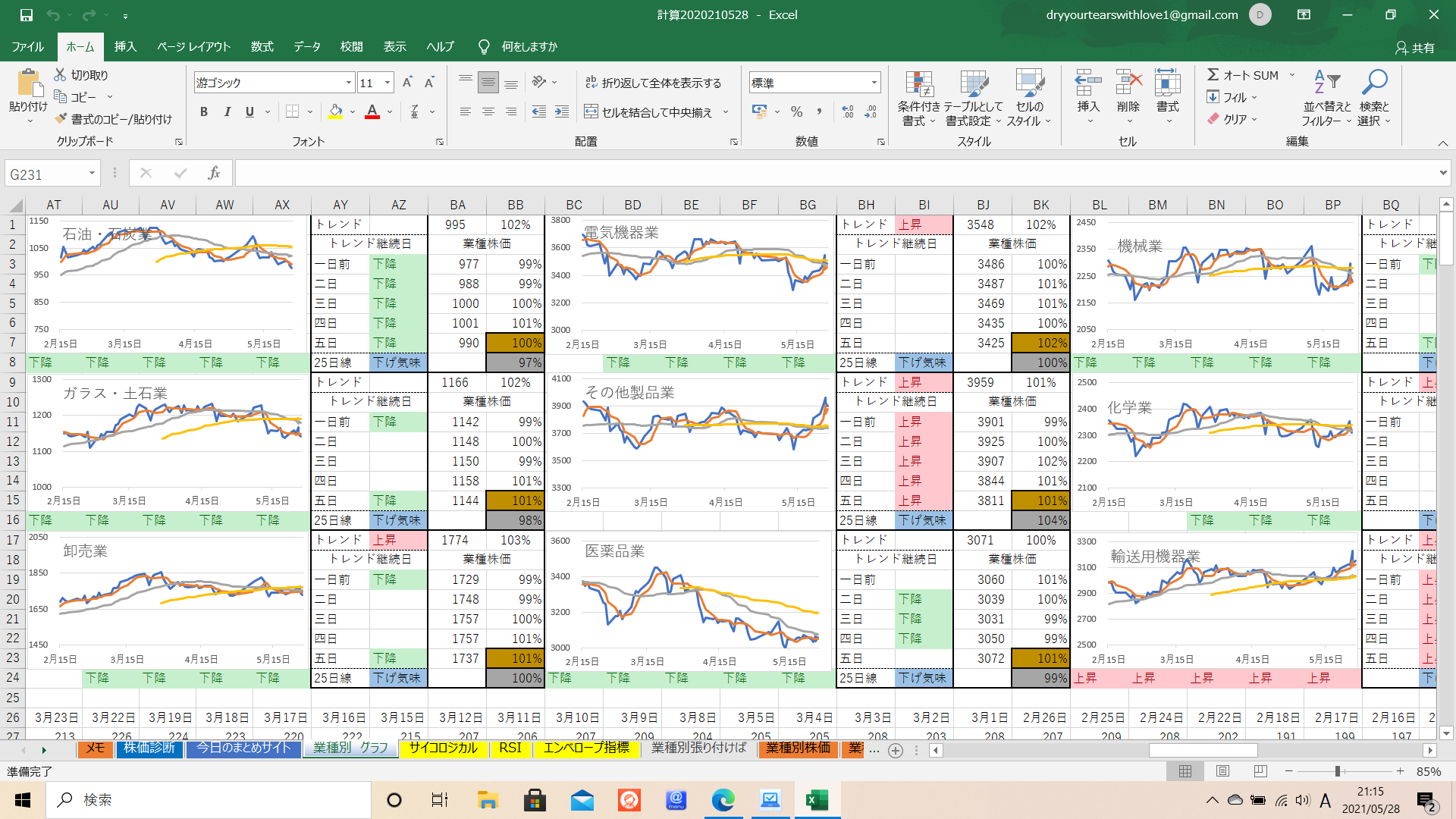This screenshot has width=1456, height=819.
Task: Open the 数式 ribbon tab
Action: [x=262, y=47]
